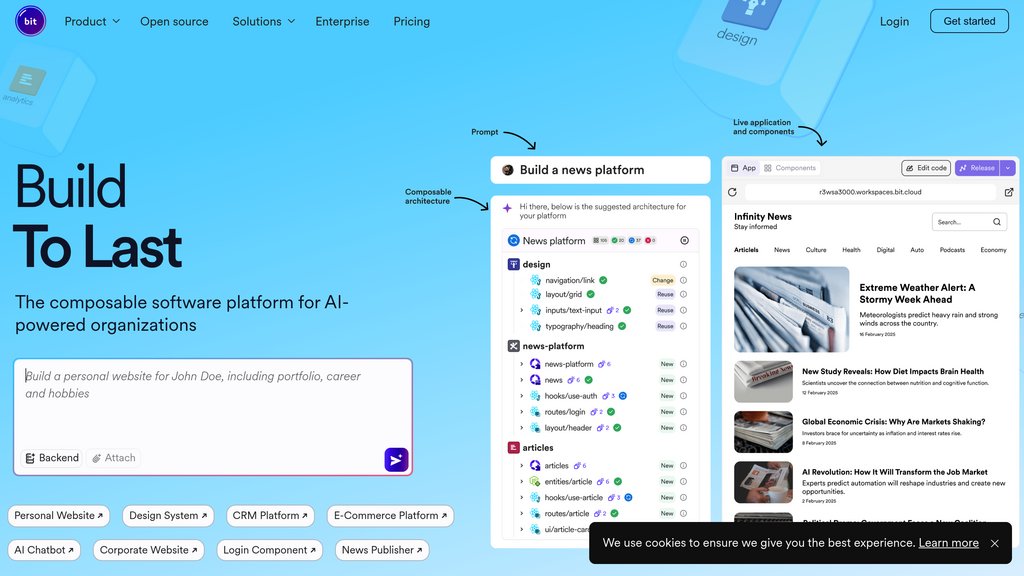Click the news-platform scope icon
The height and width of the screenshot is (576, 1024).
[x=513, y=346]
